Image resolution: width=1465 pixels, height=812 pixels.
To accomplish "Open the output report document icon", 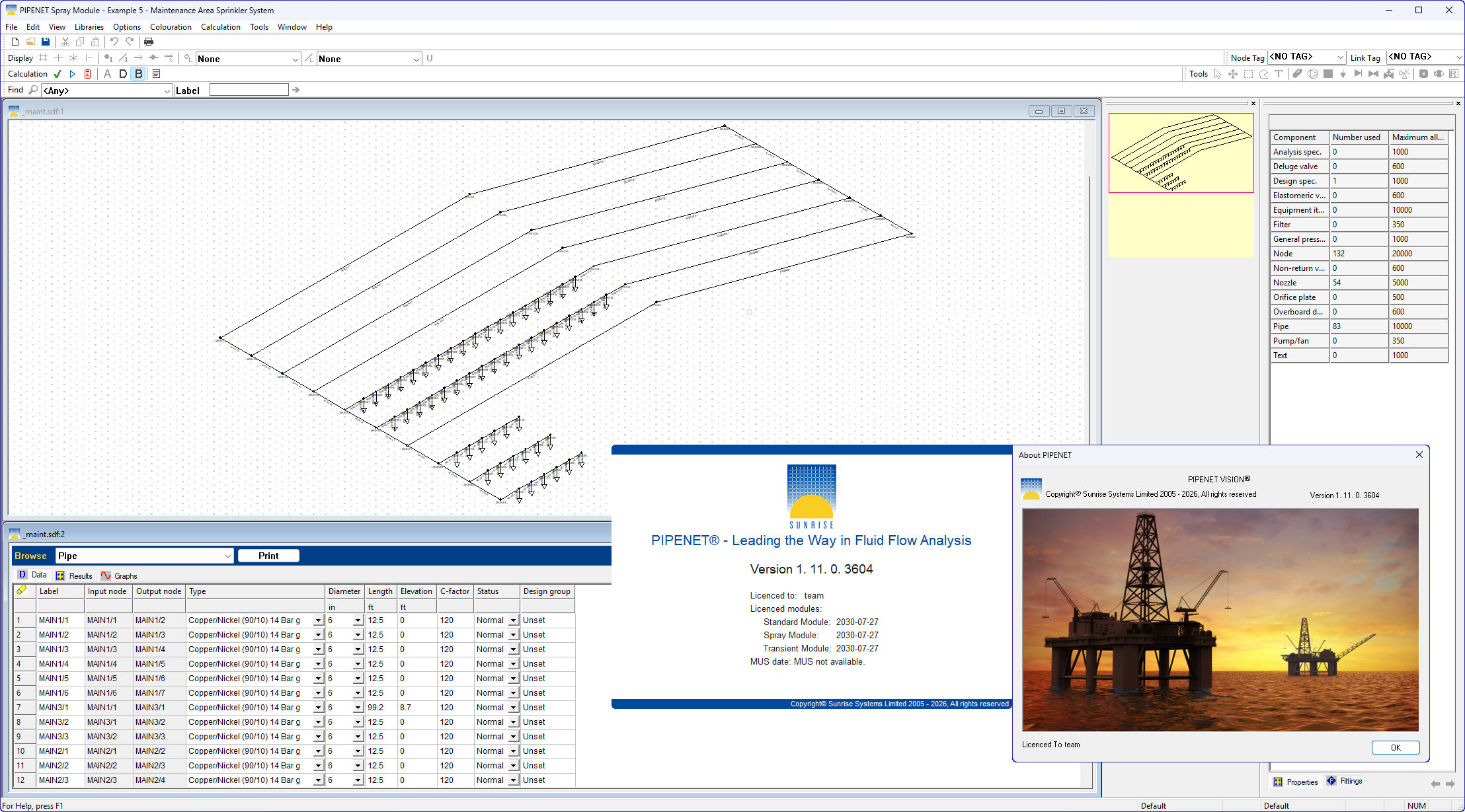I will coord(157,74).
